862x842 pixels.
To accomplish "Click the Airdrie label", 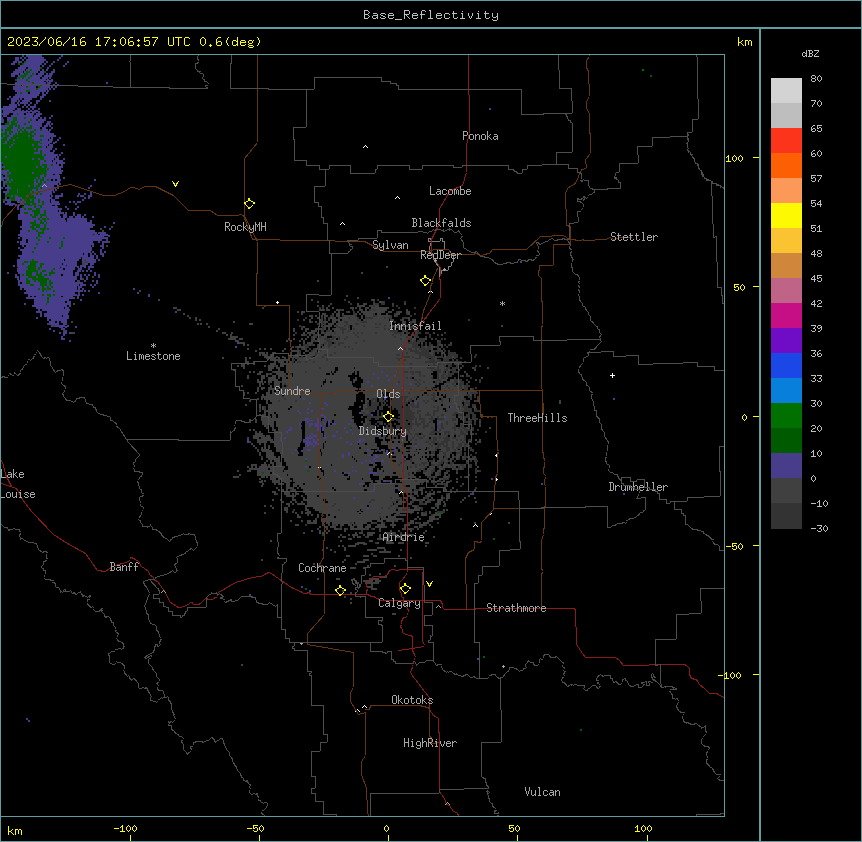I will 404,537.
